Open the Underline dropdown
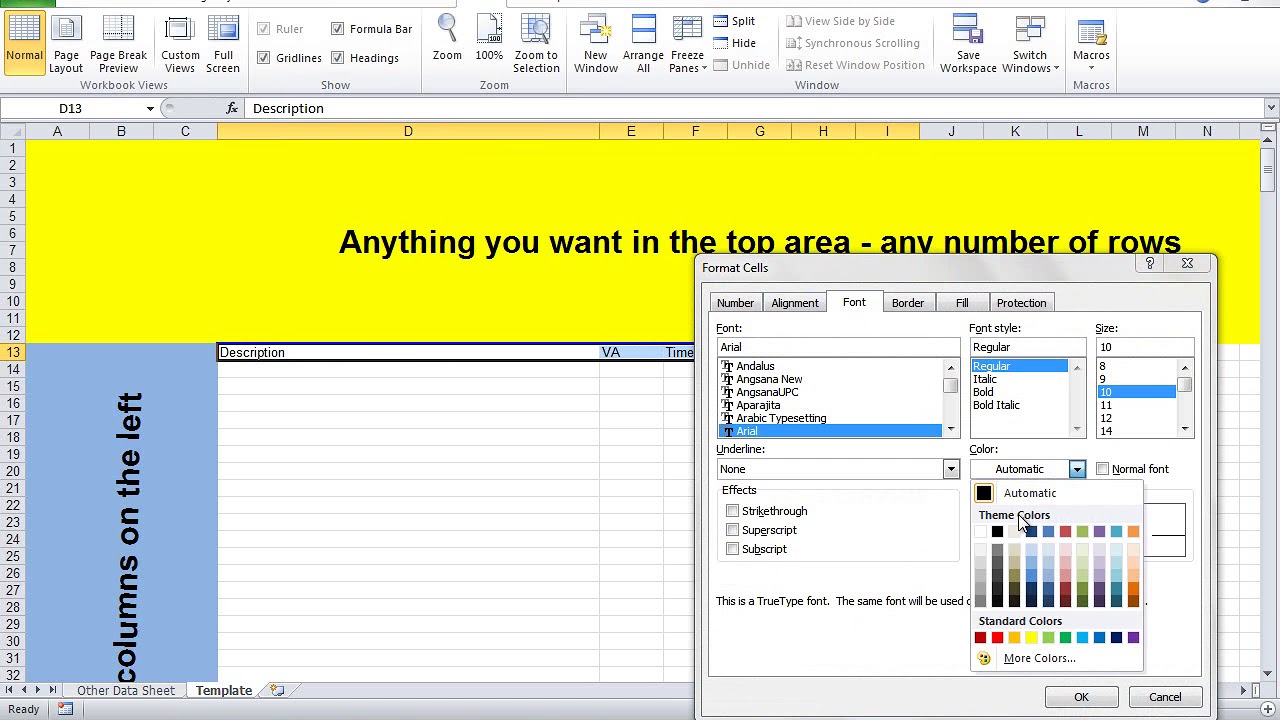Viewport: 1280px width, 720px height. tap(950, 469)
